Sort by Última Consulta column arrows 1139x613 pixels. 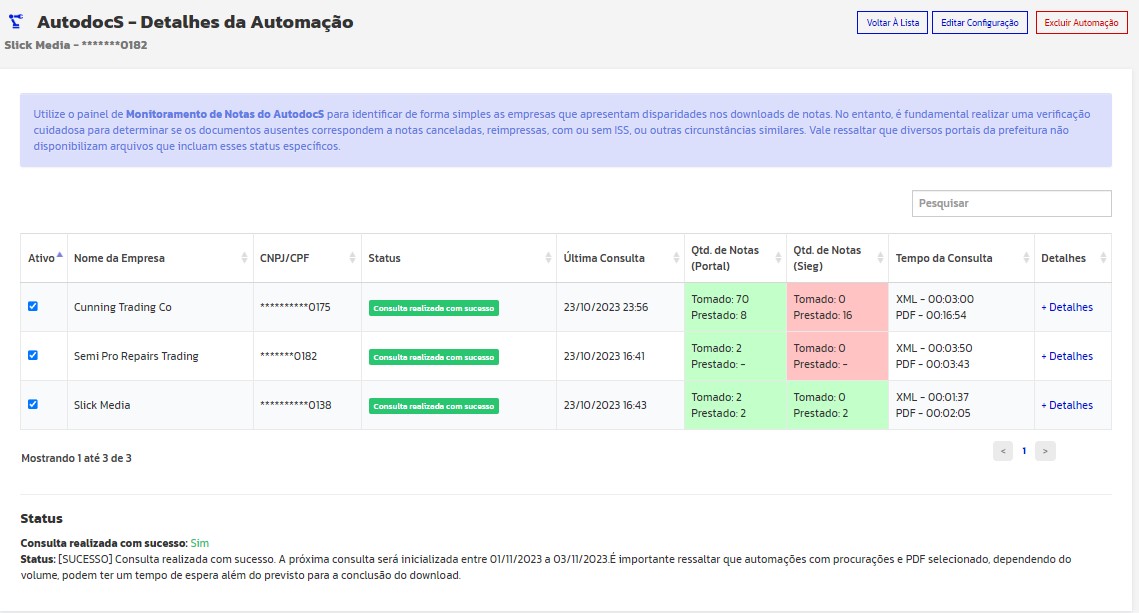[x=675, y=258]
